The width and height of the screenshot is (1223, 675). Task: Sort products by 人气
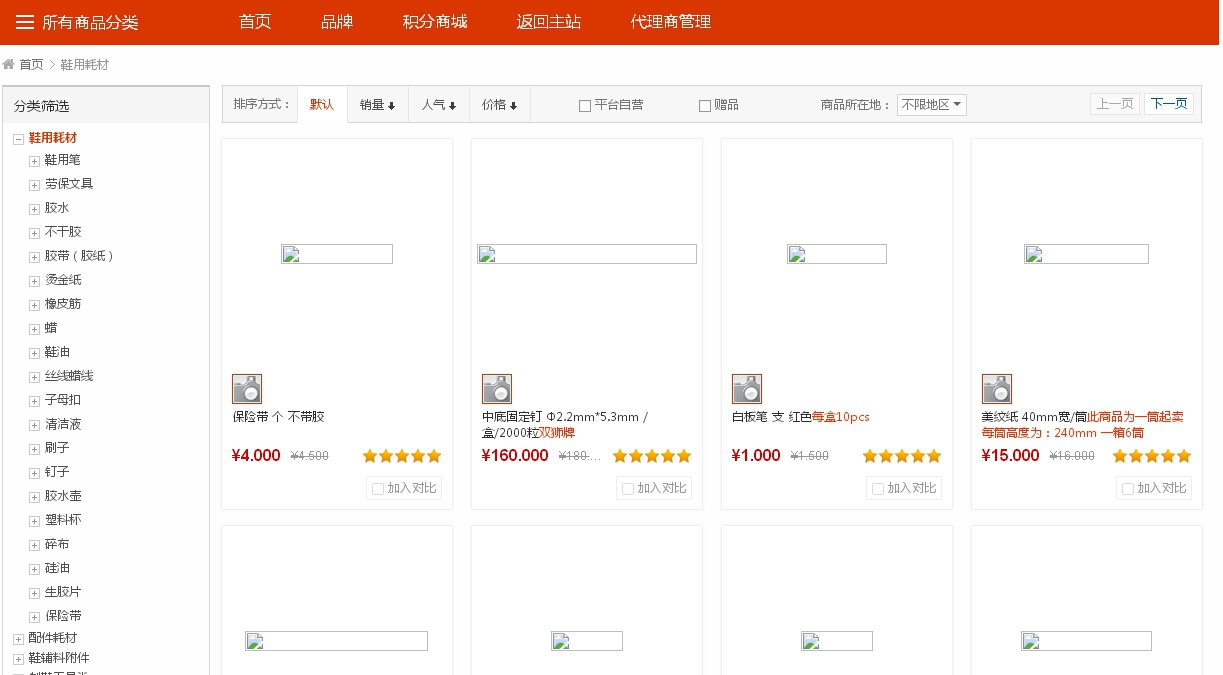tap(439, 105)
